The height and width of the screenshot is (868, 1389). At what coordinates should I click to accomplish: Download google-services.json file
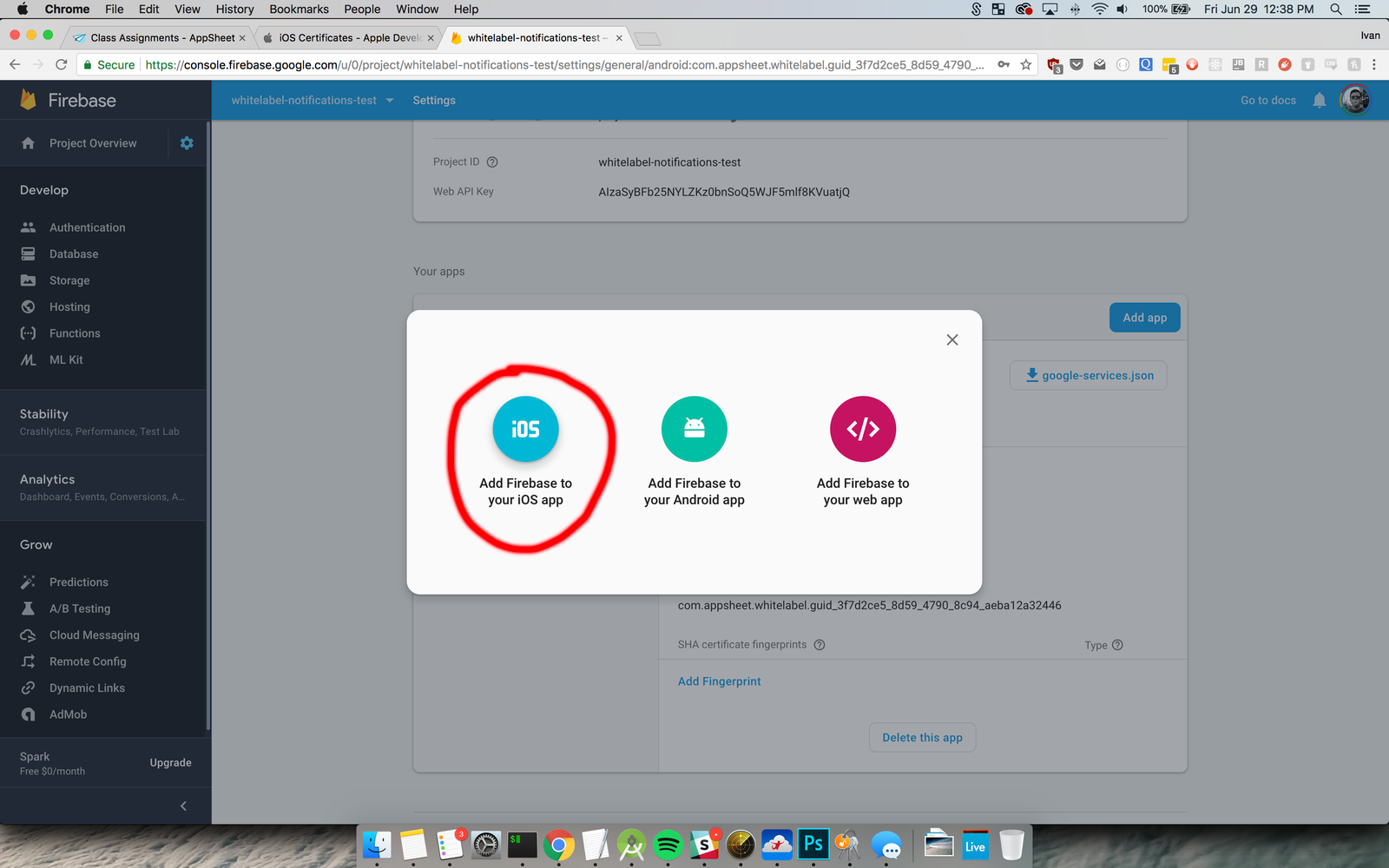(x=1089, y=375)
